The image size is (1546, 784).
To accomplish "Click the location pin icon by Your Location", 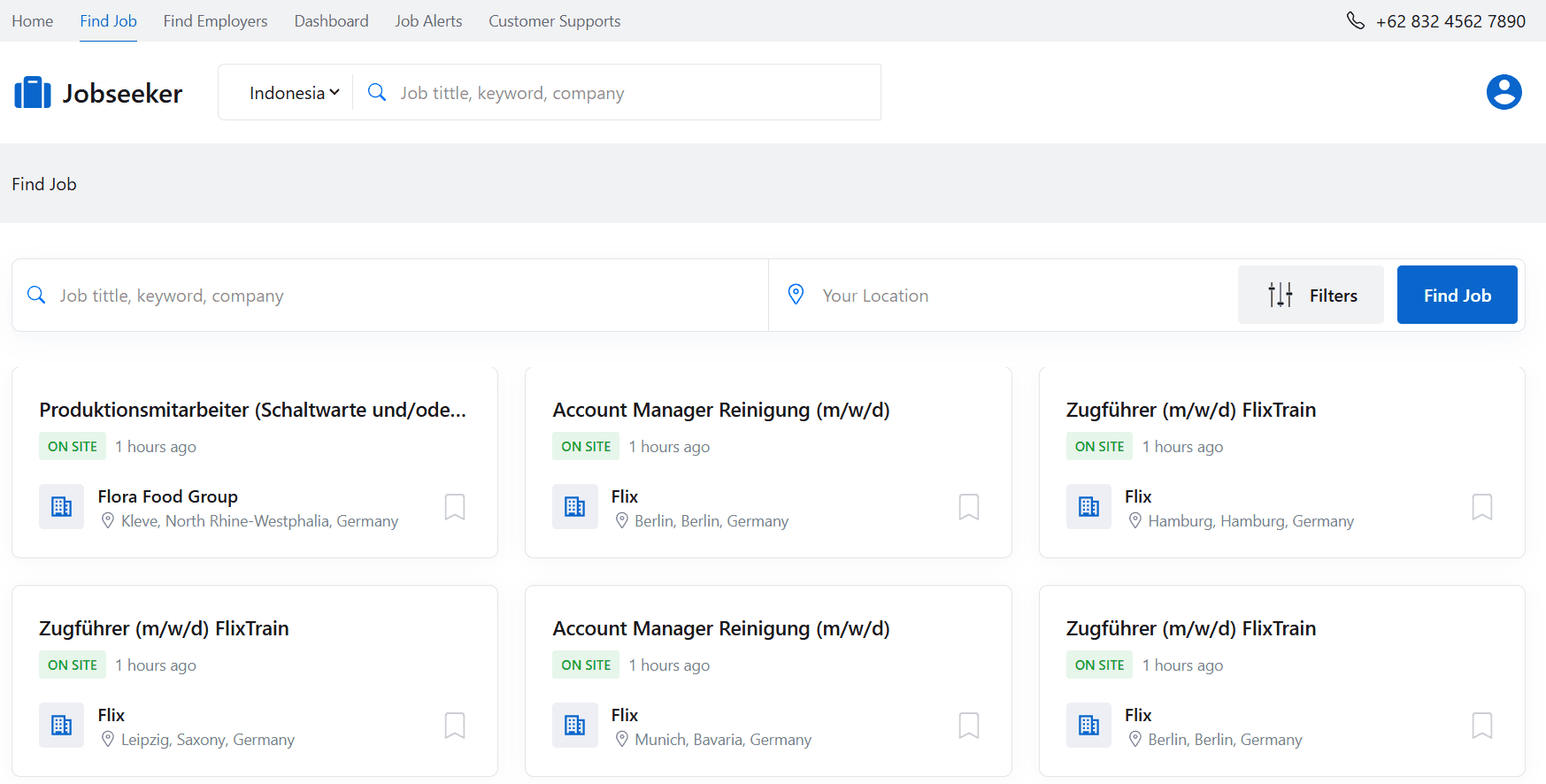I will coord(796,295).
